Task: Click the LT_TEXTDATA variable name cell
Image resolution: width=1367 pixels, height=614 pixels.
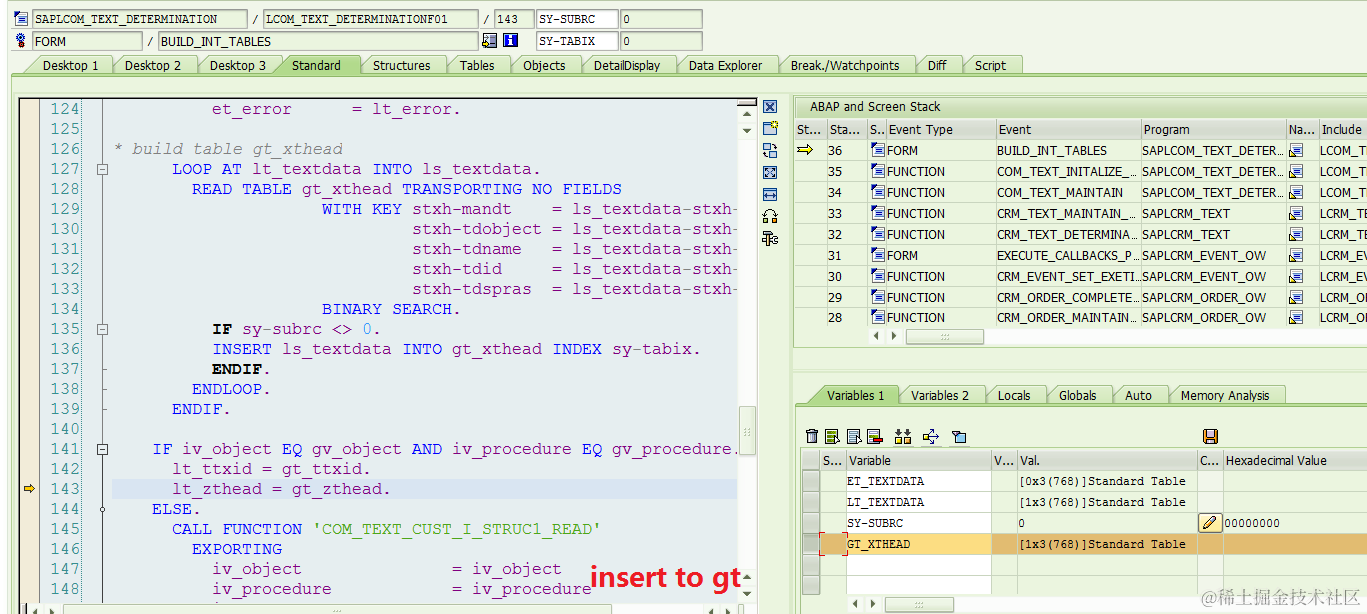Action: click(918, 502)
